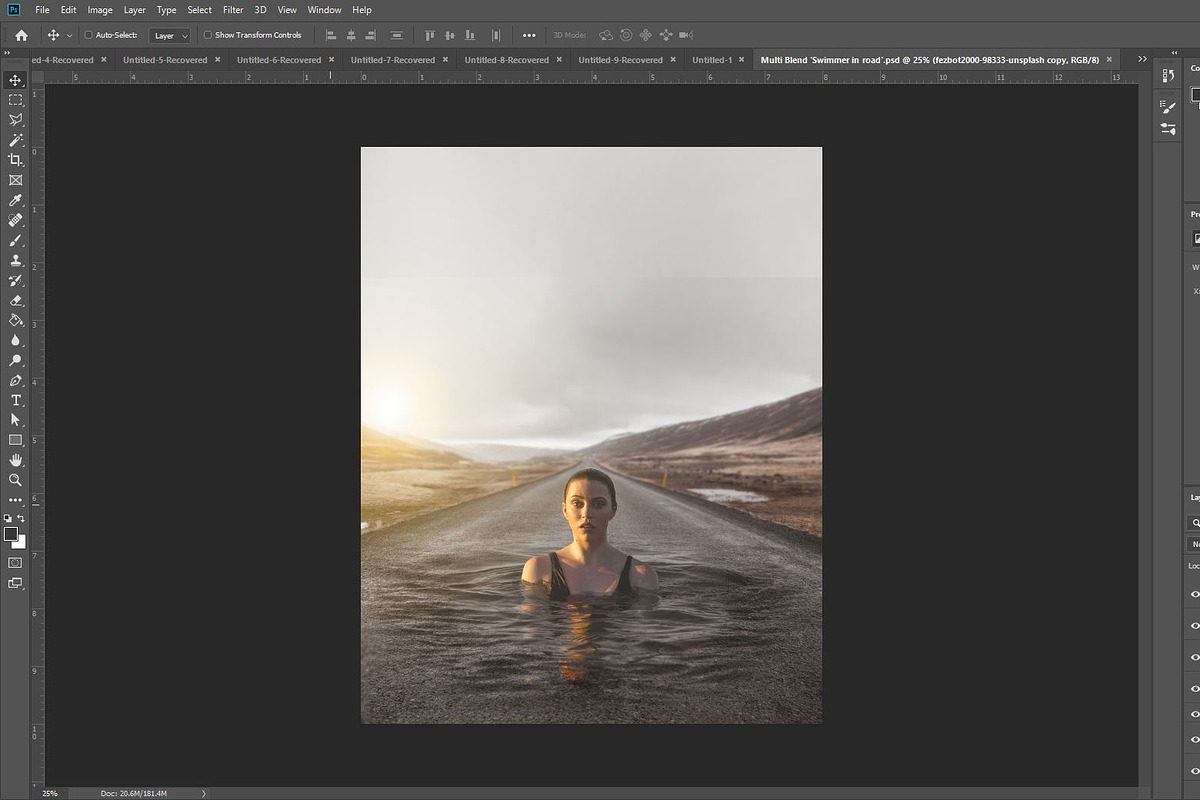Open align and distribute more options
The height and width of the screenshot is (800, 1200).
point(529,35)
